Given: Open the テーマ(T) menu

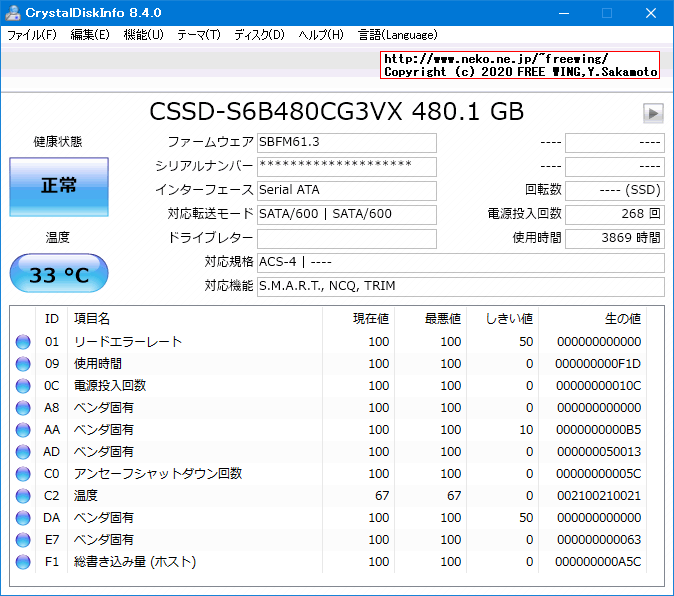Looking at the screenshot, I should tap(199, 35).
